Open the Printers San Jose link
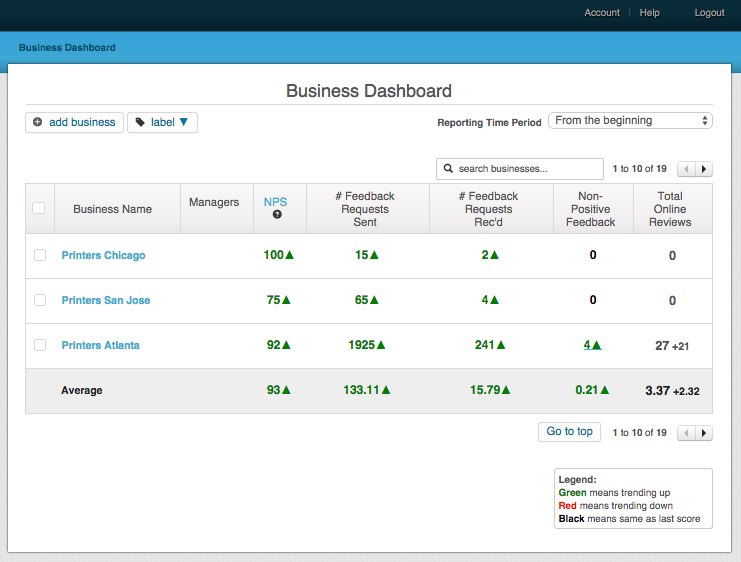Image resolution: width=741 pixels, height=562 pixels. [106, 300]
